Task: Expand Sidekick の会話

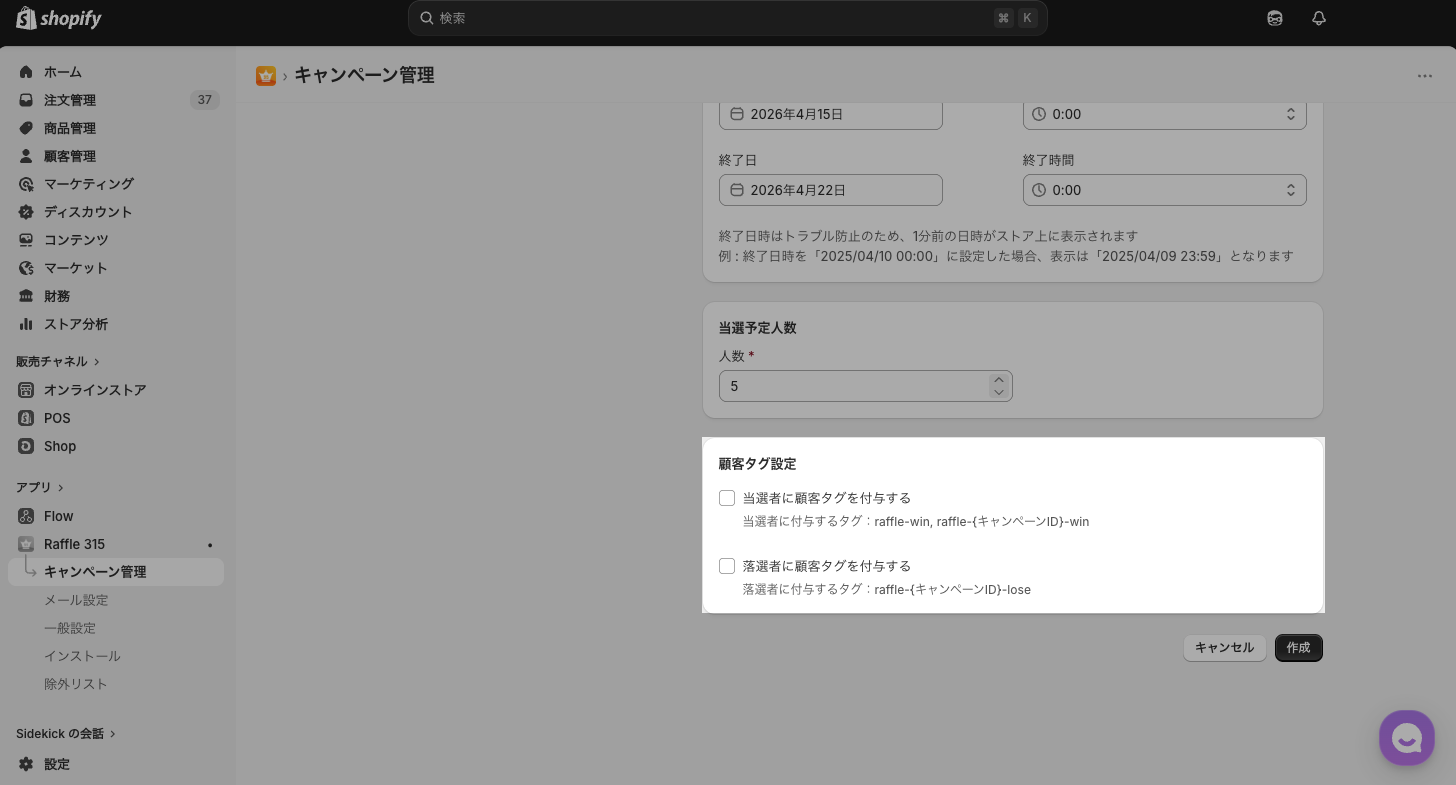Action: tap(66, 734)
